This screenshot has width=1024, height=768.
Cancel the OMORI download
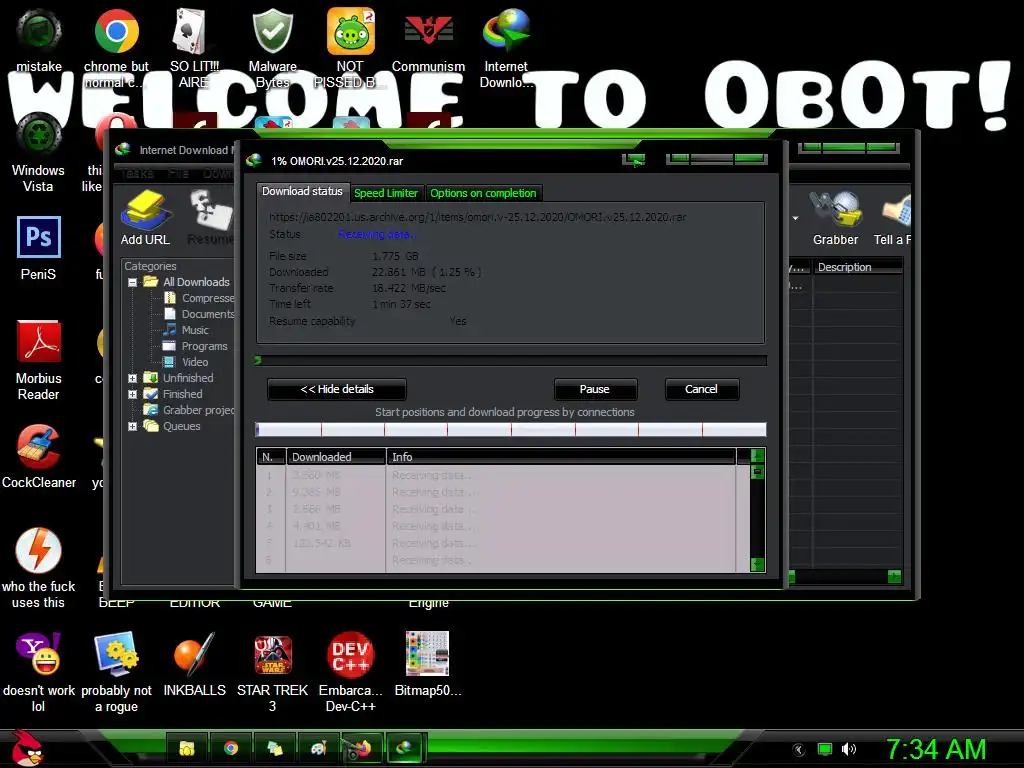(x=701, y=389)
